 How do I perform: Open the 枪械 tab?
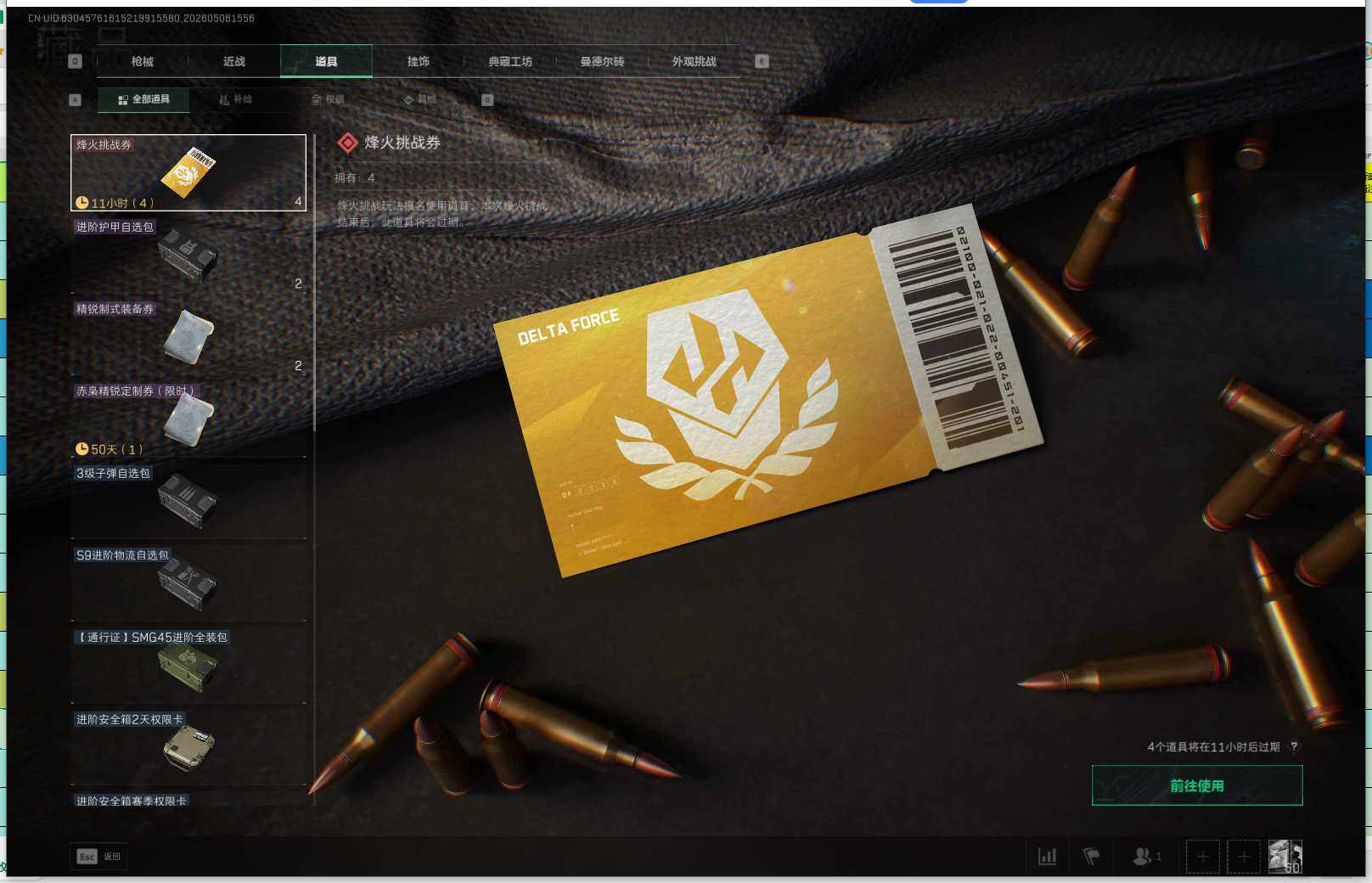coord(143,61)
